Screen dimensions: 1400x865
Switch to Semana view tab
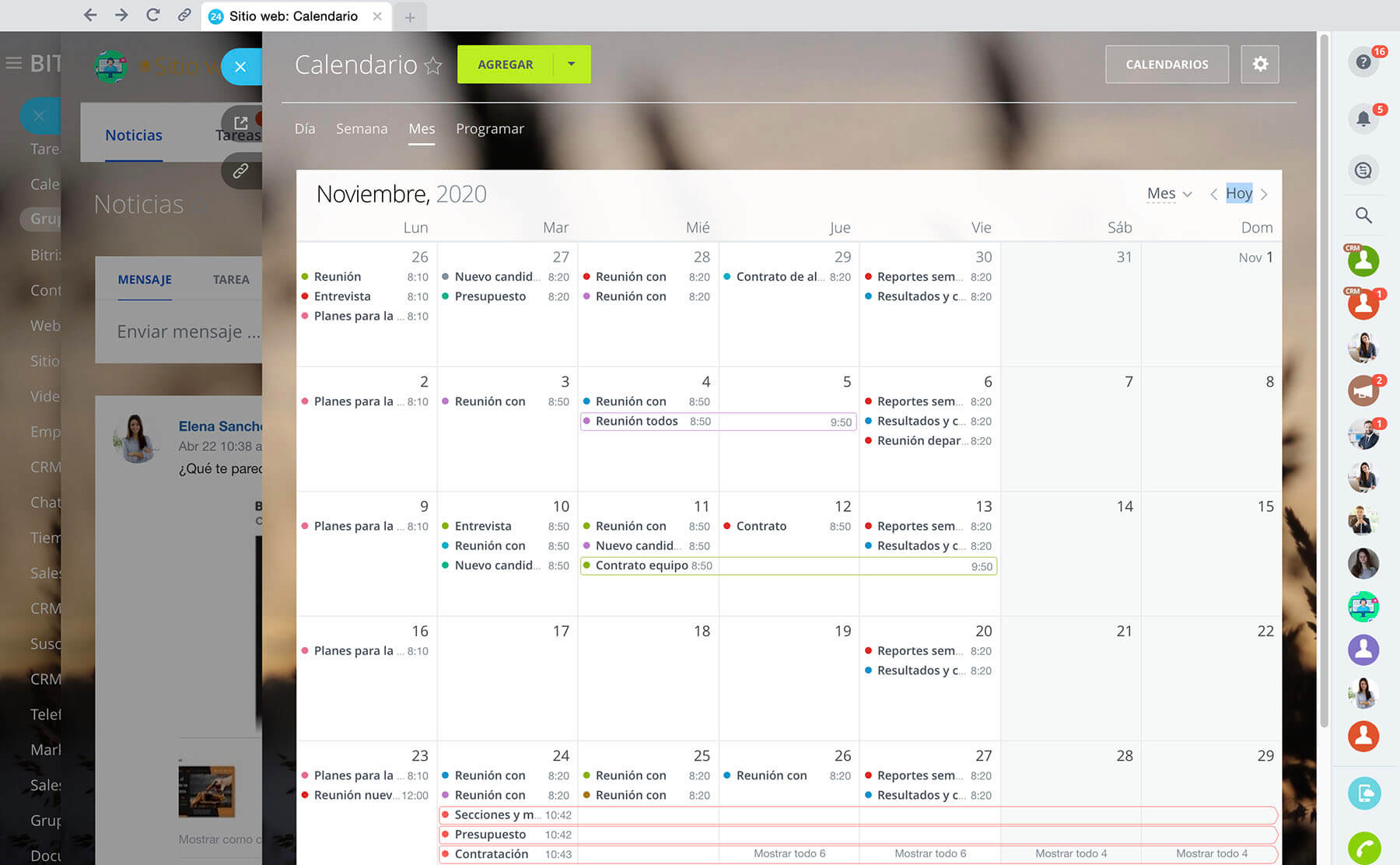pos(361,129)
